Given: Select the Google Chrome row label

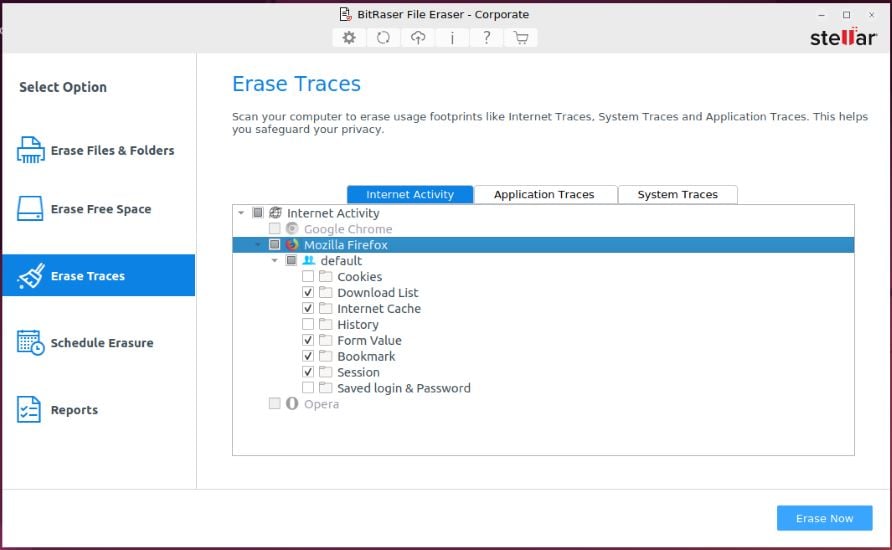Looking at the screenshot, I should 348,229.
